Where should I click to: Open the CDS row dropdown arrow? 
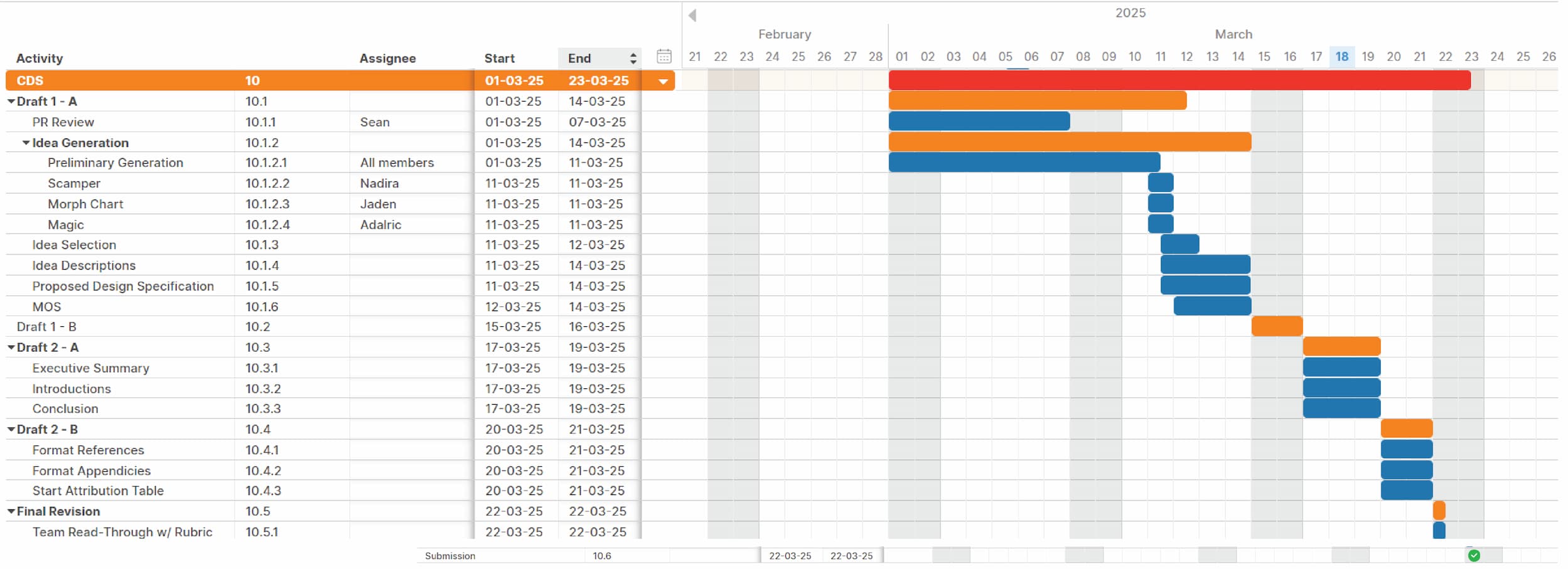[663, 81]
